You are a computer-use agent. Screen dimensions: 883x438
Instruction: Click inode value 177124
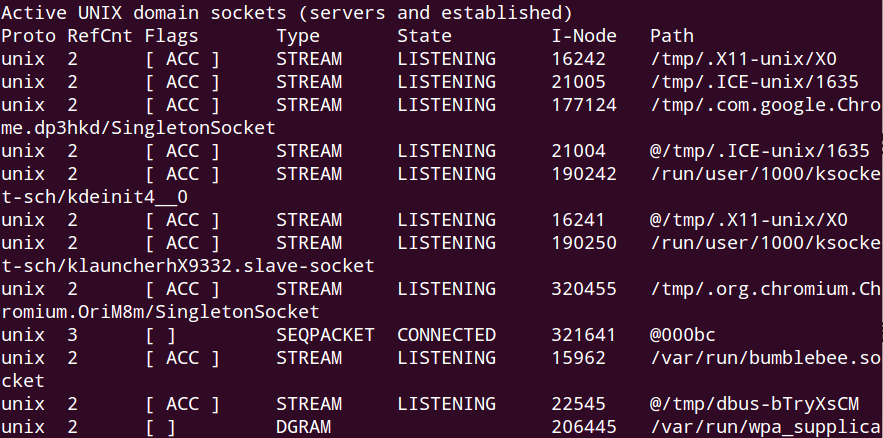coord(584,105)
